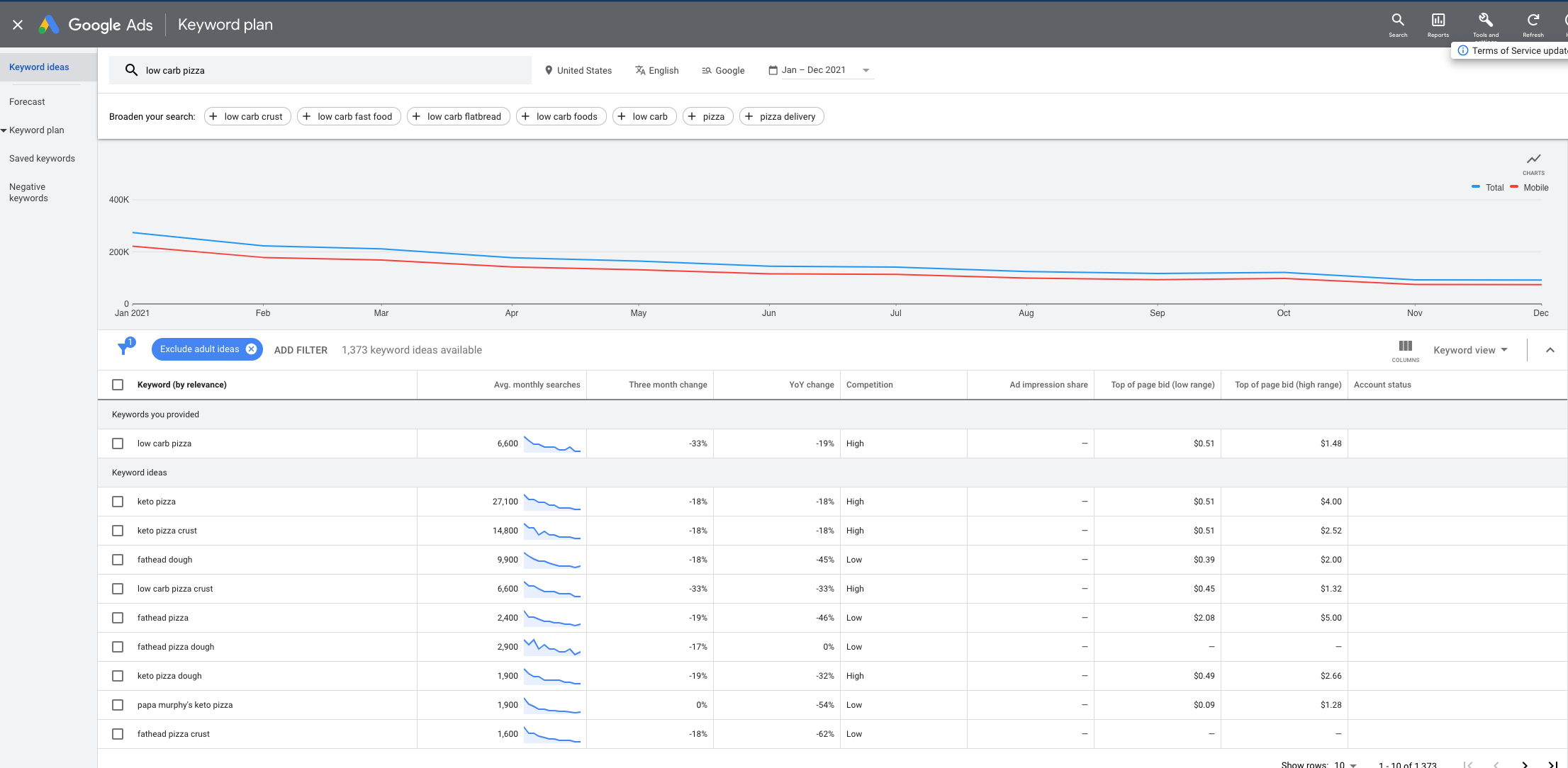
Task: Check the 'fathead pizza dough' row
Action: [x=118, y=647]
